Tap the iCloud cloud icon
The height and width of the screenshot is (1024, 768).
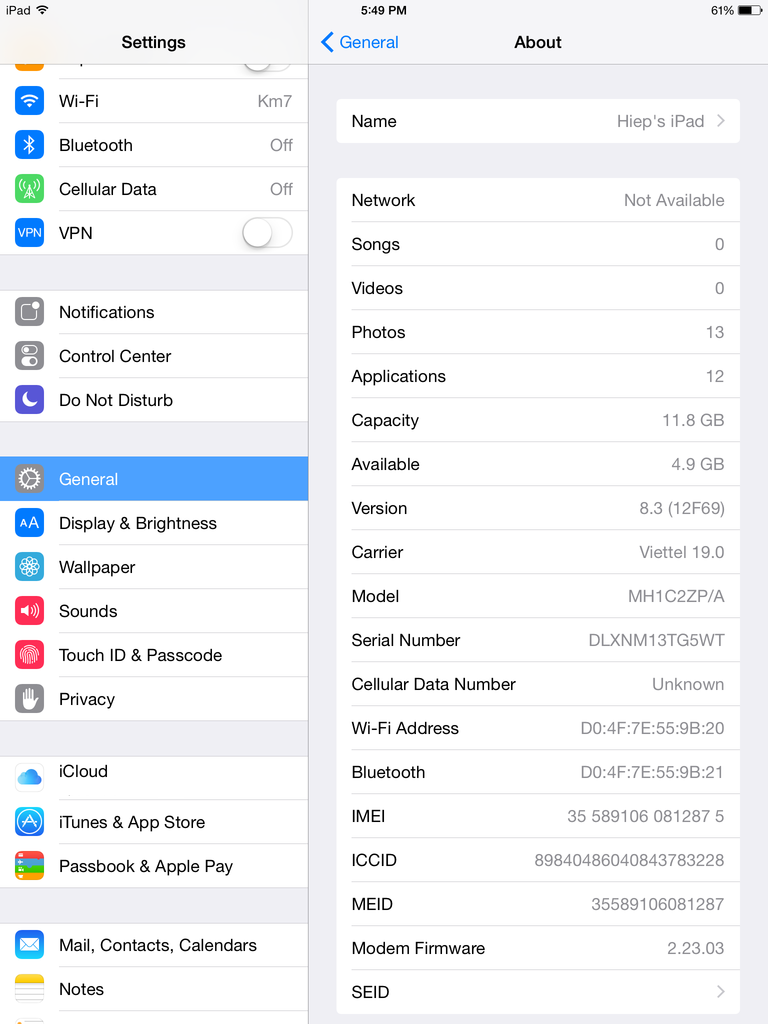tap(29, 778)
